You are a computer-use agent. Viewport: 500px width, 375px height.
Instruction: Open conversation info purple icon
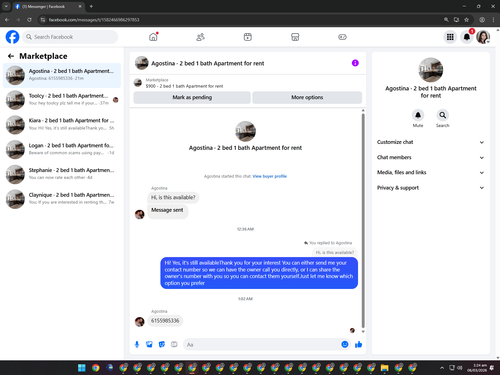click(x=355, y=63)
